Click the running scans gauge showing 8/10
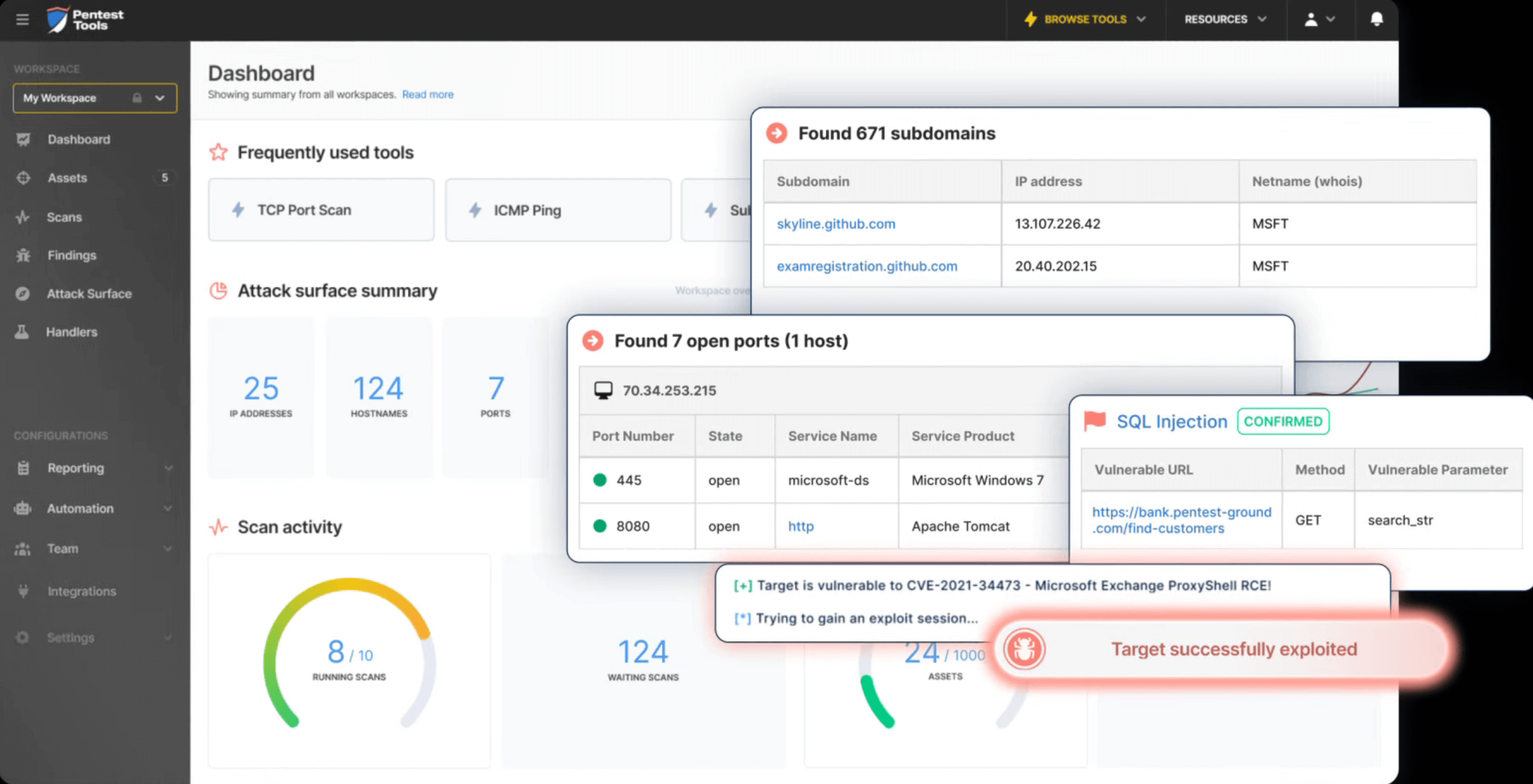 coord(349,653)
